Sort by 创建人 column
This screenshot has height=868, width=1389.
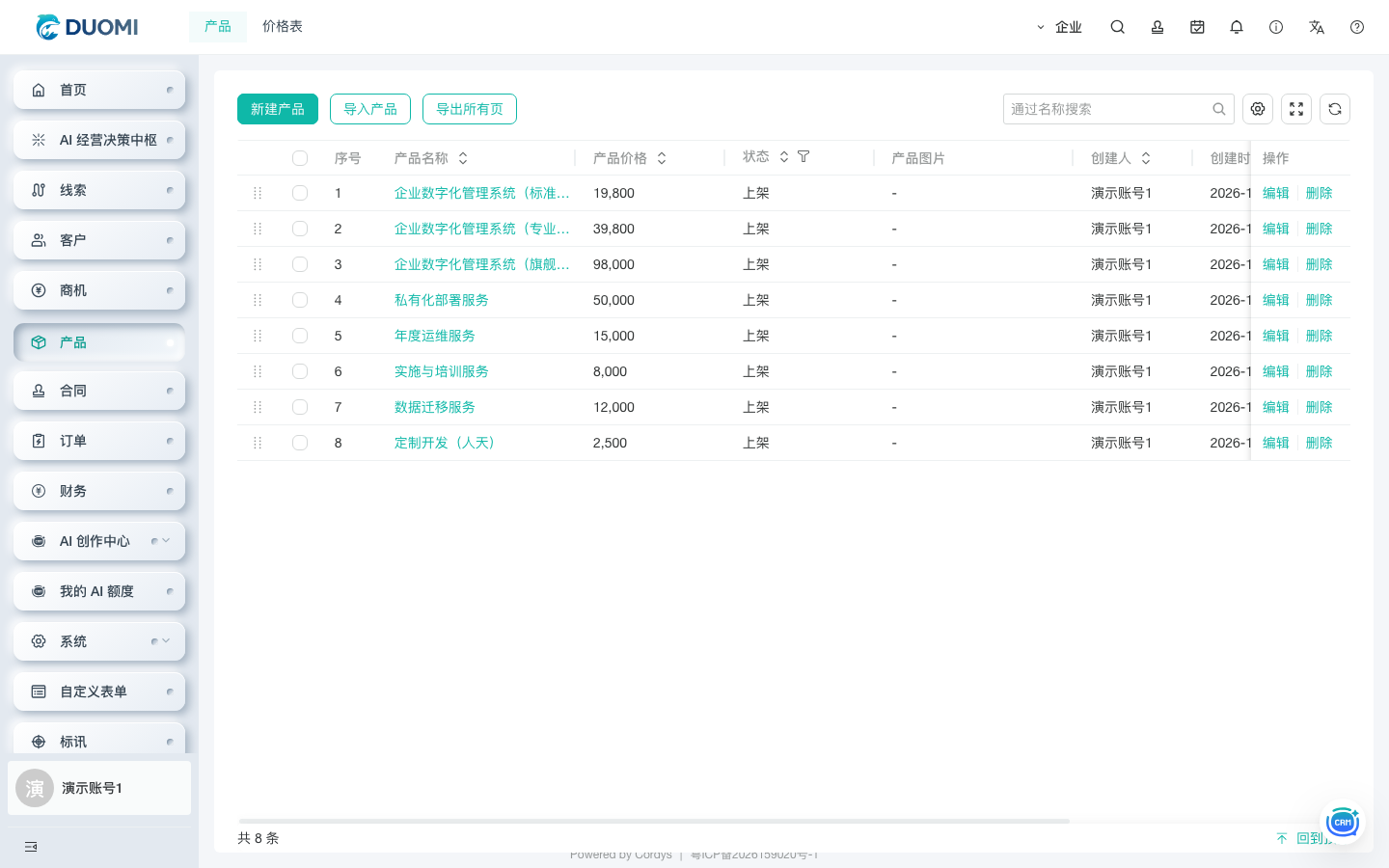pyautogui.click(x=1146, y=158)
